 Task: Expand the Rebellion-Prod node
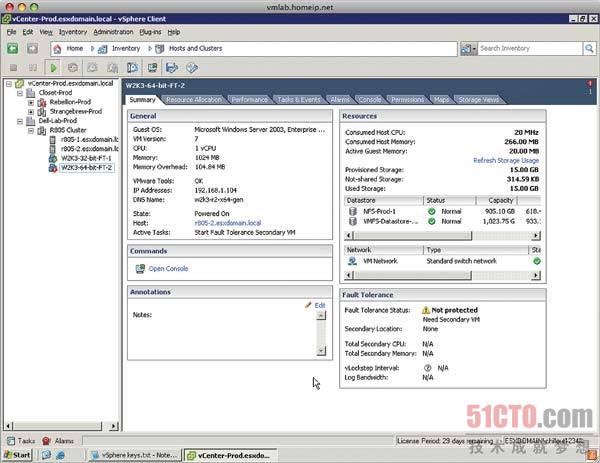click(x=31, y=103)
